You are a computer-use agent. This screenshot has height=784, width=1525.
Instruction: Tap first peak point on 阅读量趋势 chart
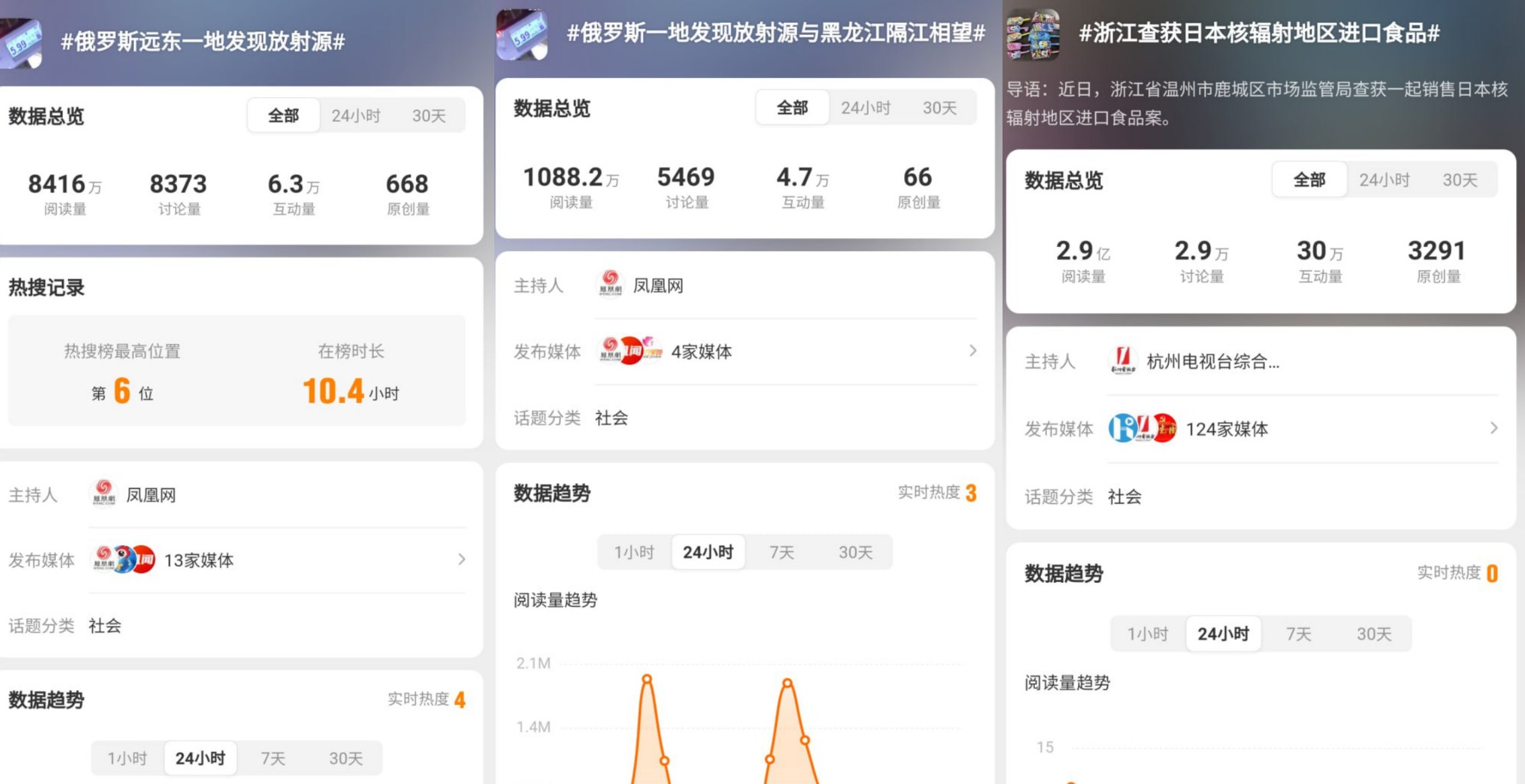coord(647,680)
